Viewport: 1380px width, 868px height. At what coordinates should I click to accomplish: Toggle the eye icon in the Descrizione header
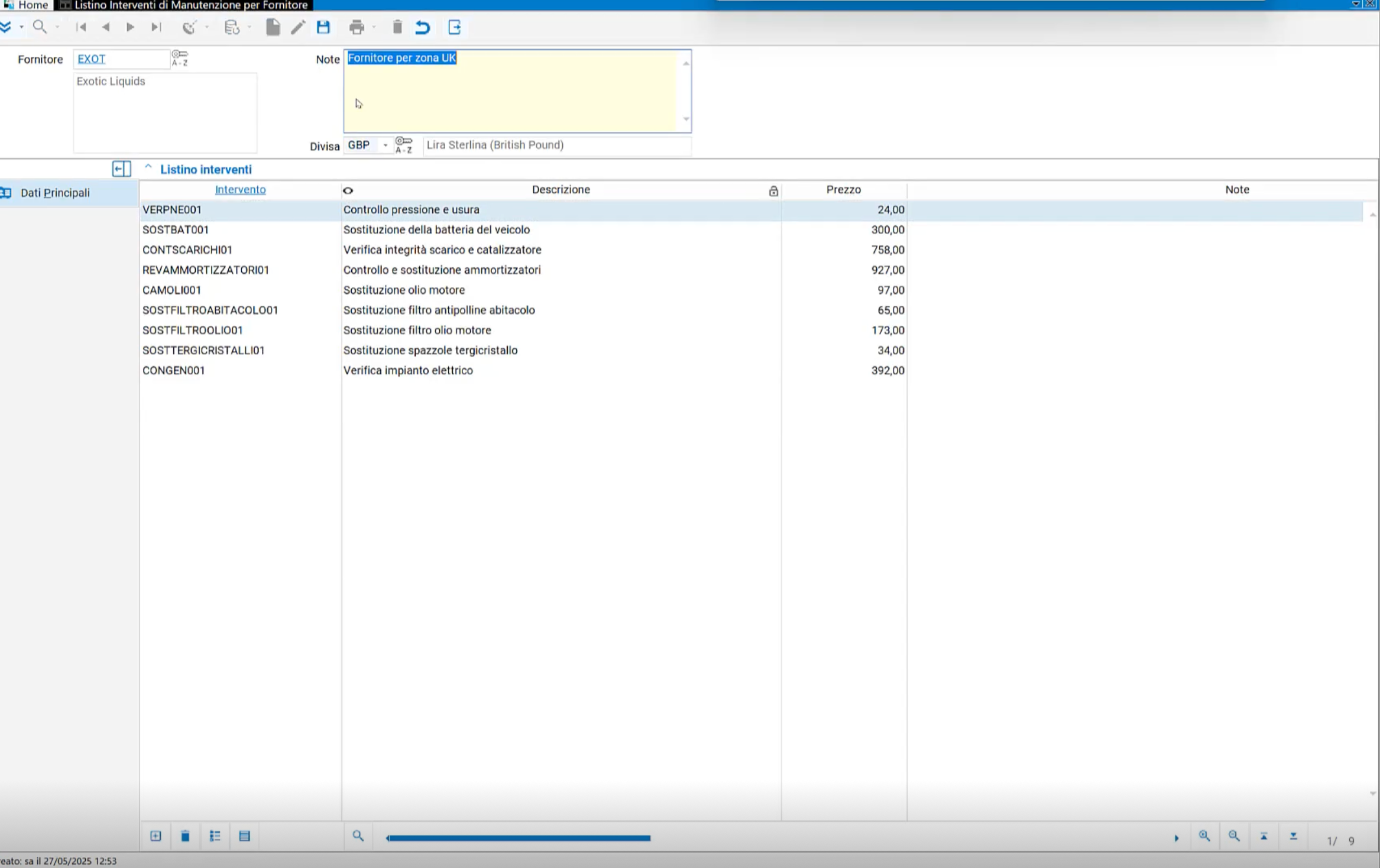tap(348, 190)
